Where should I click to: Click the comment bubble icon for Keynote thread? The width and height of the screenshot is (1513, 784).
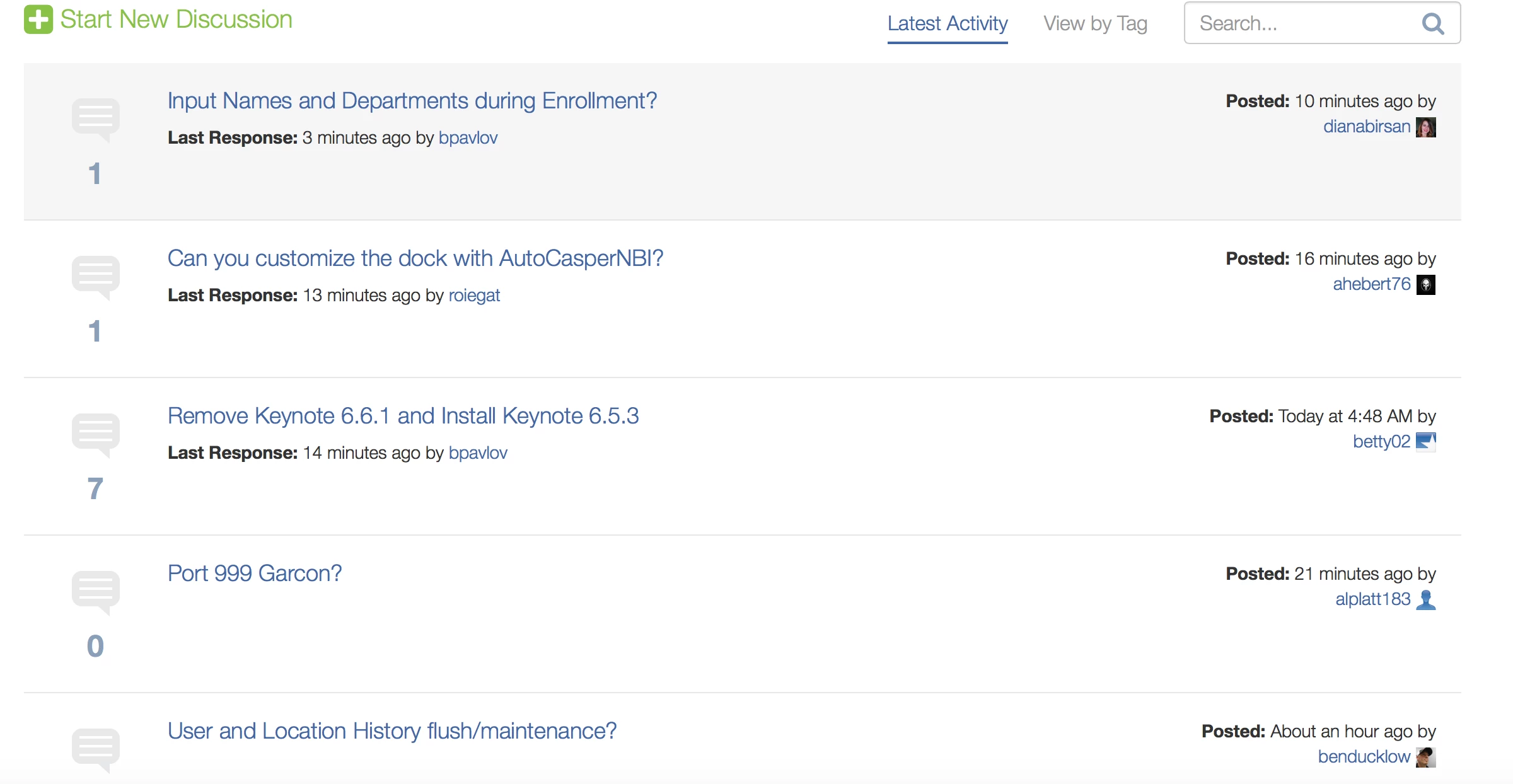[95, 434]
